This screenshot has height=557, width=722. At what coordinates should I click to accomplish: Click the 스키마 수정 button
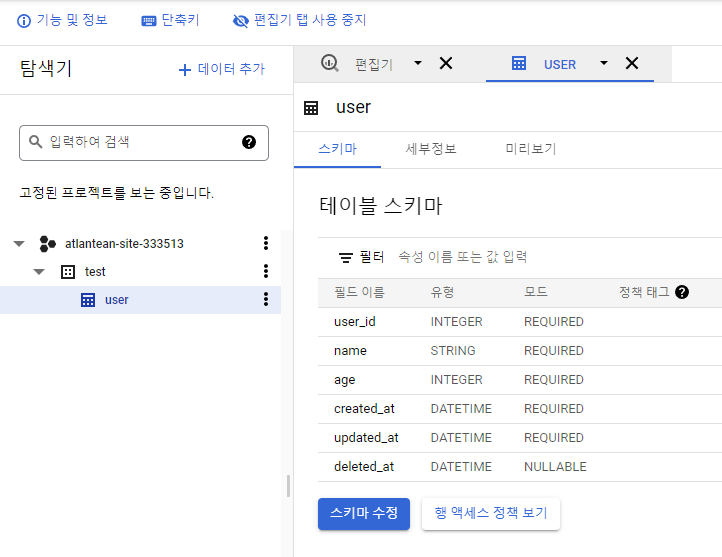364,513
